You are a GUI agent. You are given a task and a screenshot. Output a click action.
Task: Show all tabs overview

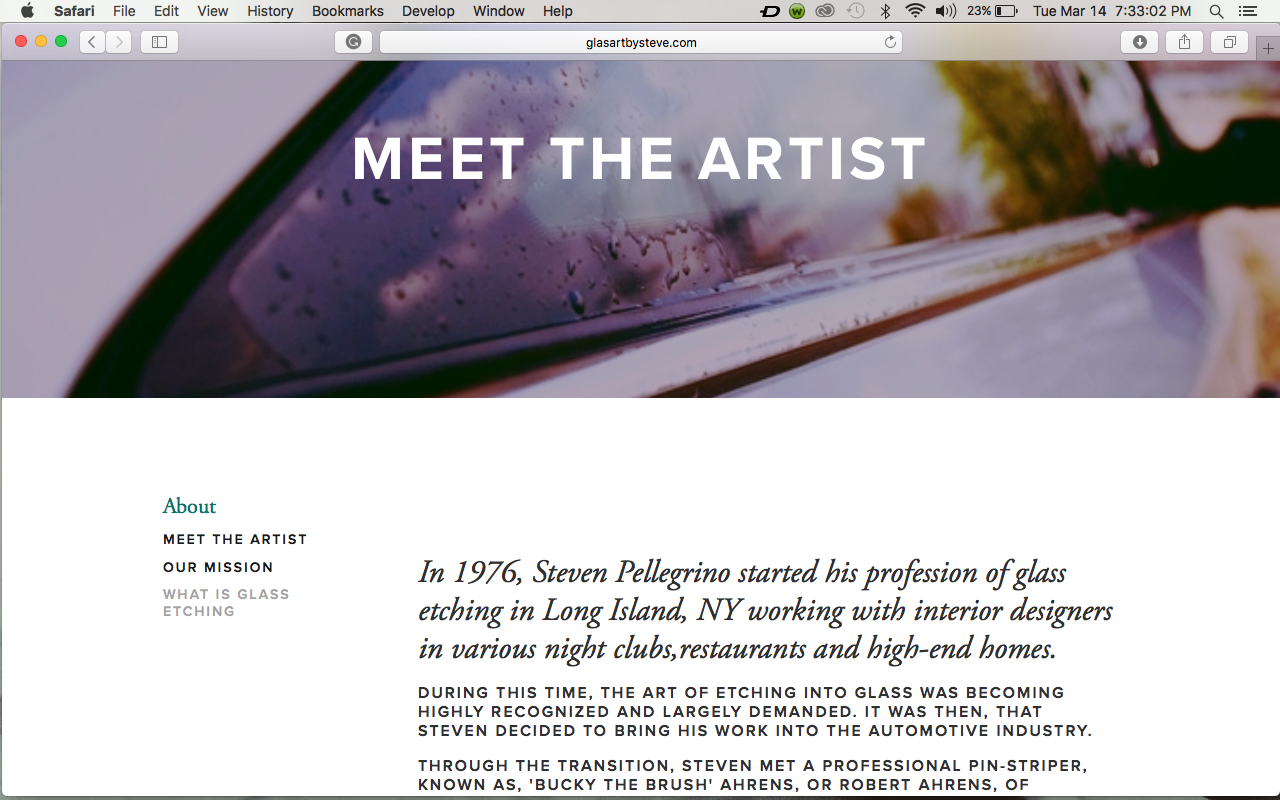pyautogui.click(x=1229, y=42)
